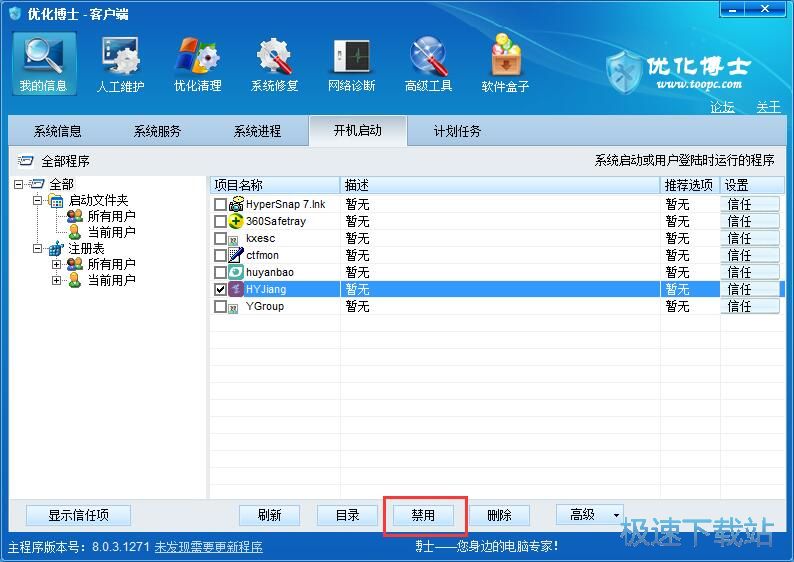Click 信任 button for HYJiang

[750, 289]
